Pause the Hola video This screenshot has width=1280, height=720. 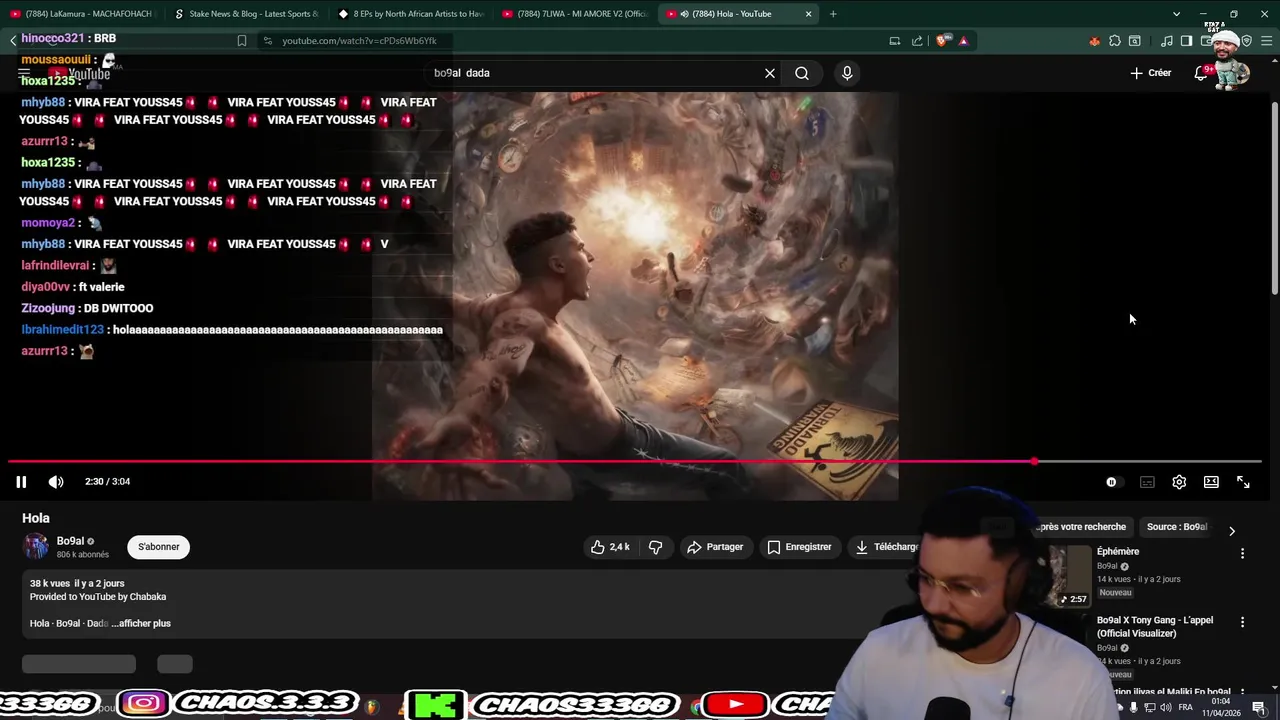click(x=20, y=482)
